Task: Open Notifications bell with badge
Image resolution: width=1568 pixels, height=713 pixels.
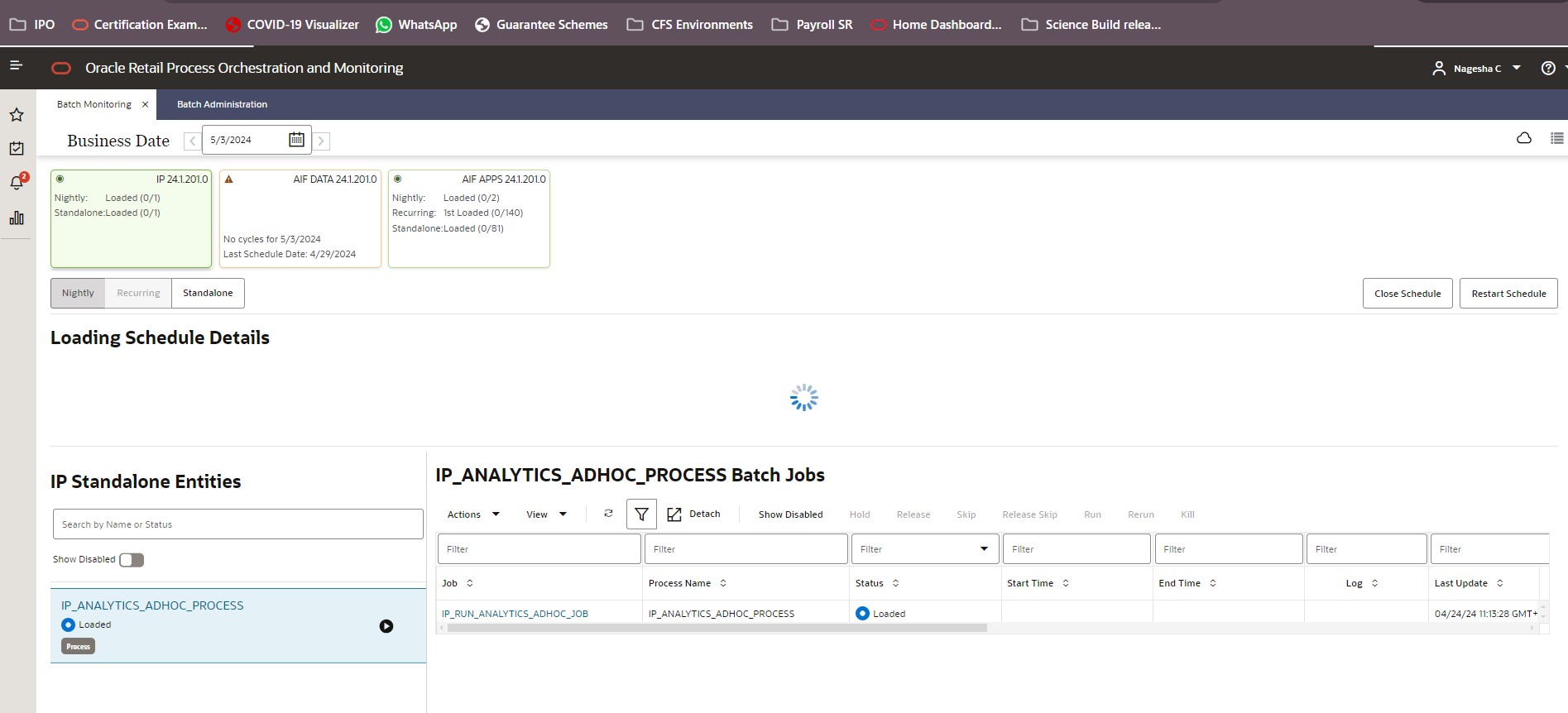Action: point(17,183)
